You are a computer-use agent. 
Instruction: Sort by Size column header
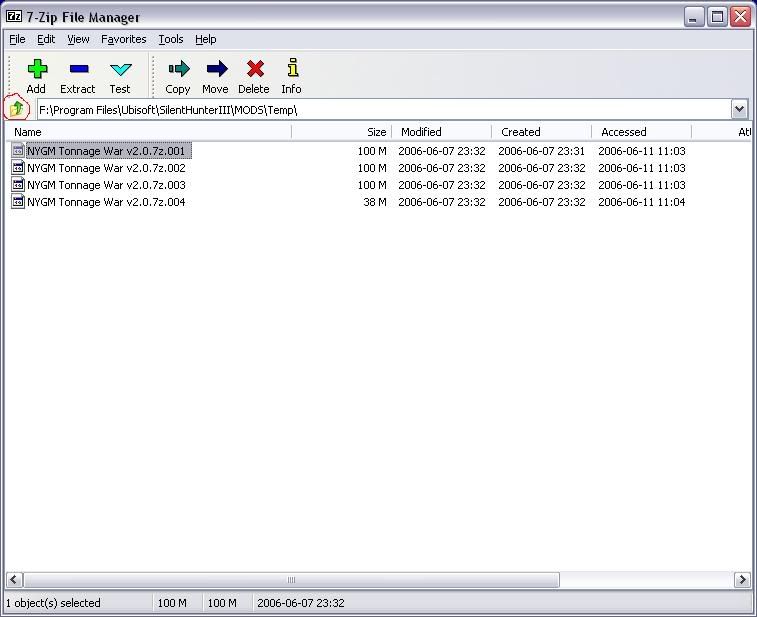(x=342, y=132)
